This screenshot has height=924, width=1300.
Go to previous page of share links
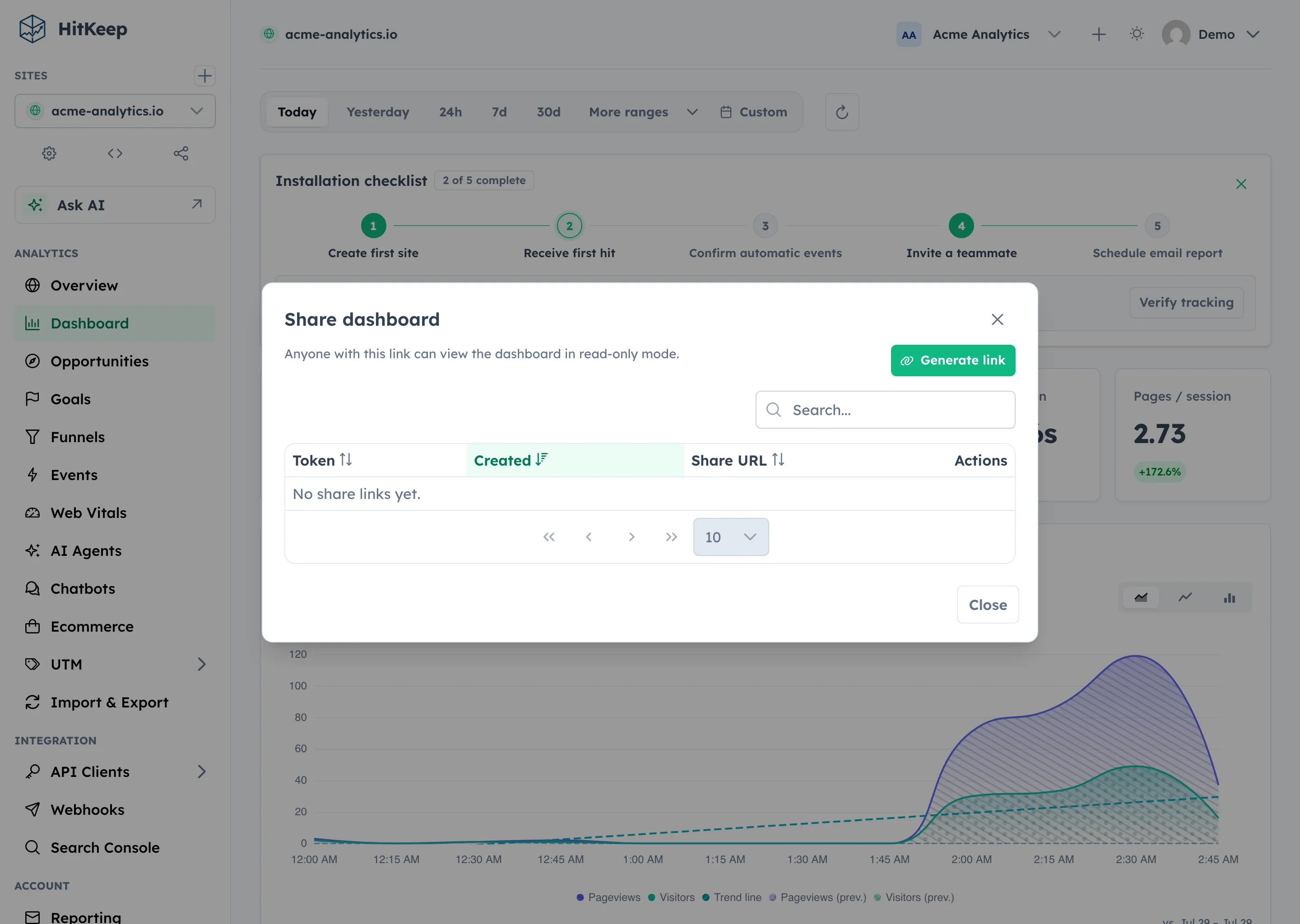point(589,536)
